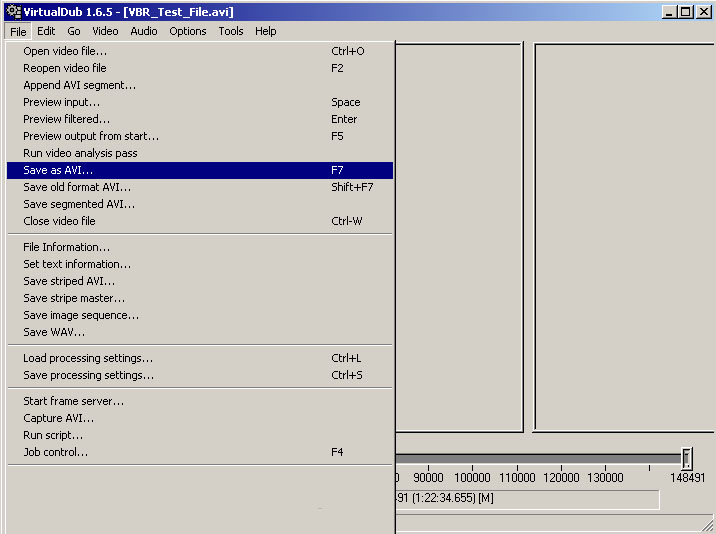Image resolution: width=716 pixels, height=534 pixels.
Task: Open the Go menu
Action: [x=74, y=31]
